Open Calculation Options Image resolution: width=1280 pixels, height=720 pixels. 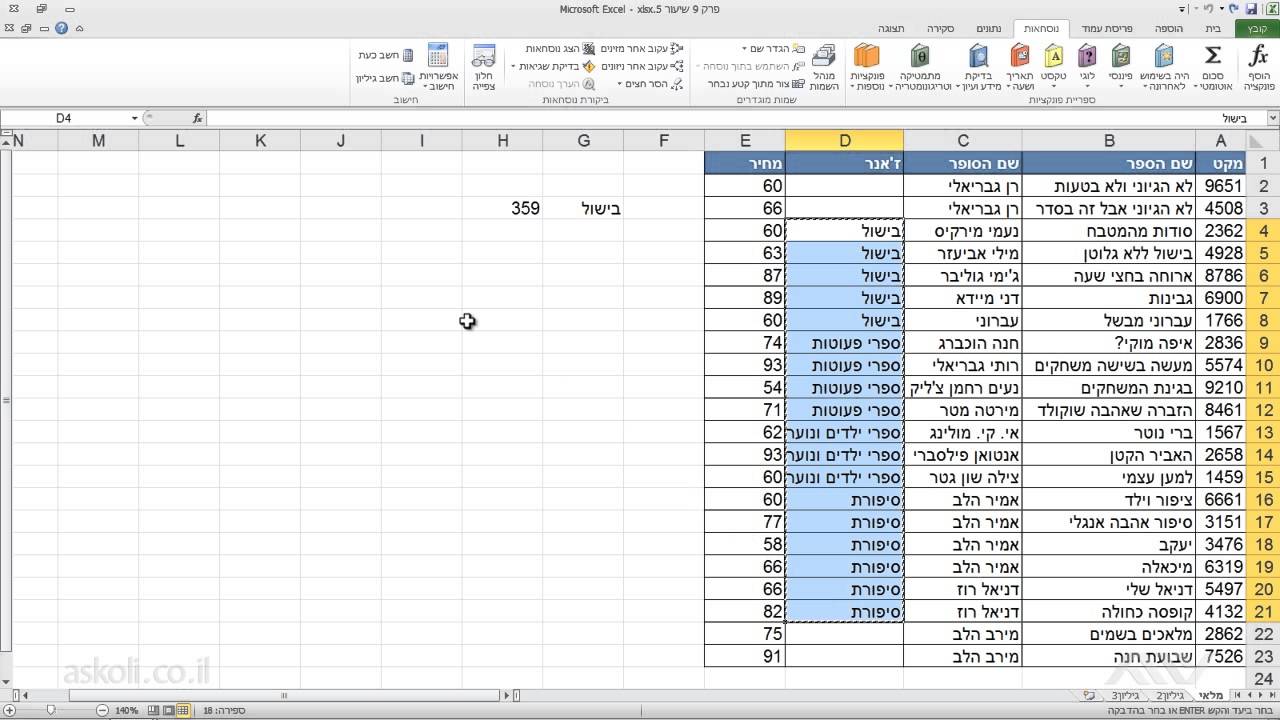[x=438, y=68]
